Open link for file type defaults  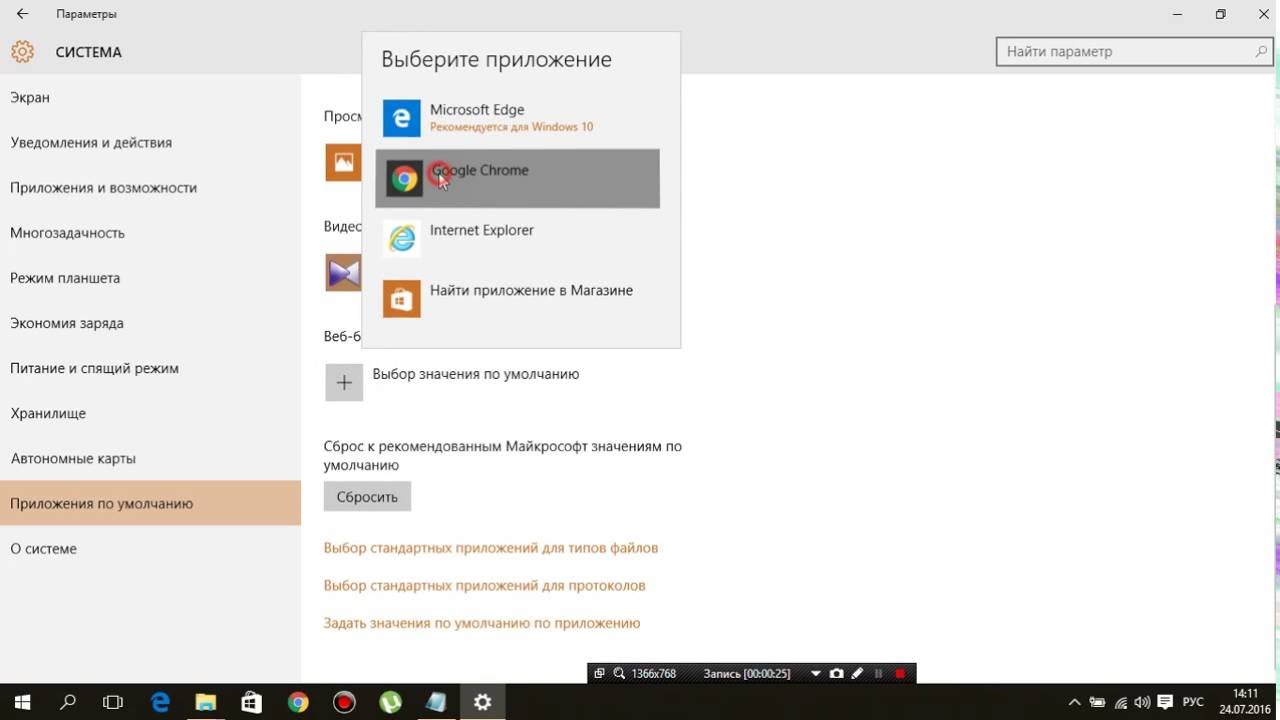pos(491,548)
